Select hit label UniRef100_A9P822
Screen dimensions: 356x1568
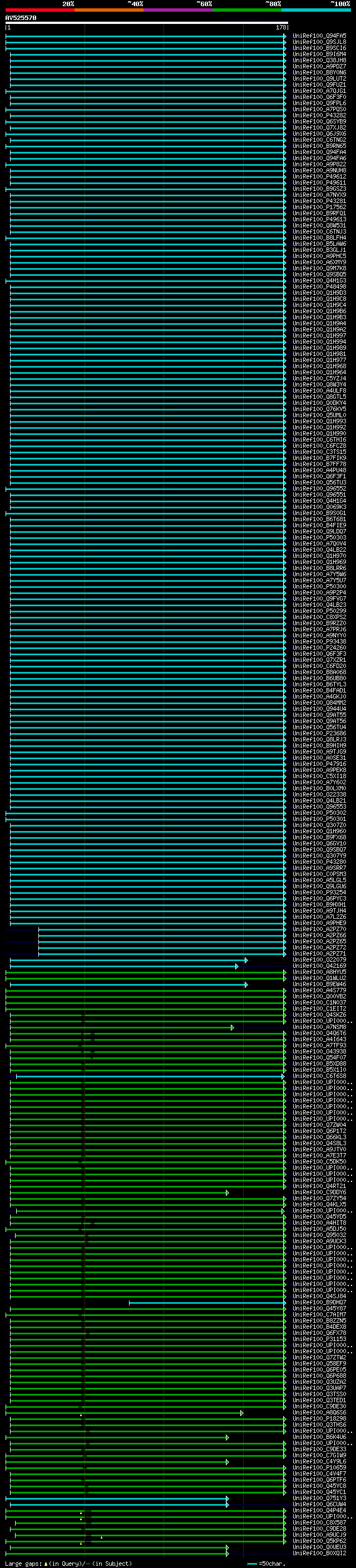[319, 164]
